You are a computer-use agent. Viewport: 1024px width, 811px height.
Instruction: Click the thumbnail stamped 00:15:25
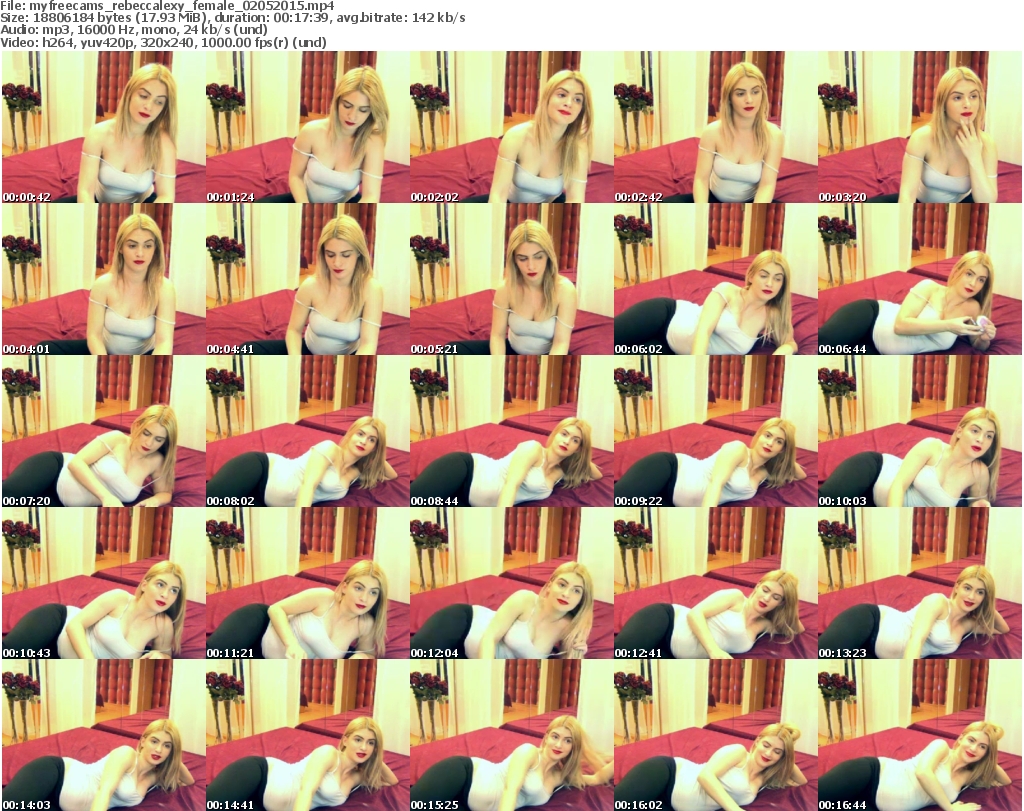coord(511,735)
